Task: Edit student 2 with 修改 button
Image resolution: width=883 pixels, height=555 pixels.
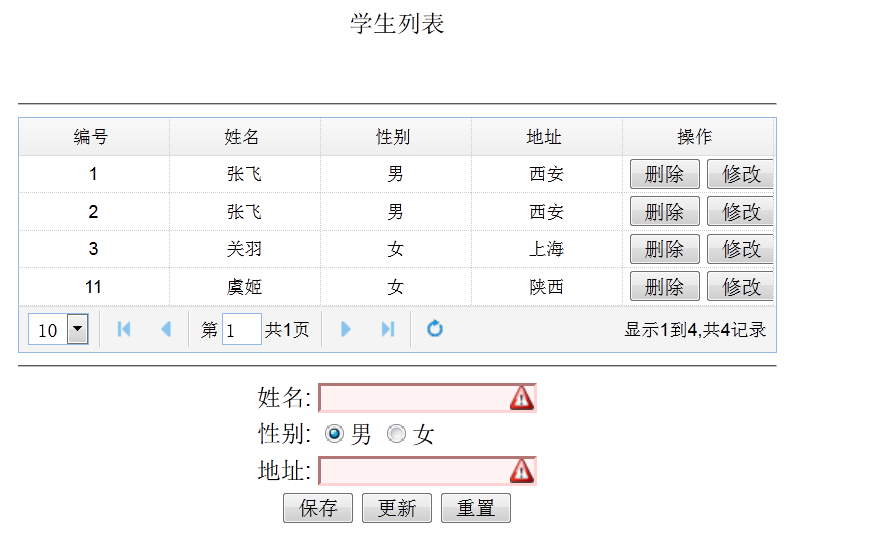Action: [x=741, y=212]
